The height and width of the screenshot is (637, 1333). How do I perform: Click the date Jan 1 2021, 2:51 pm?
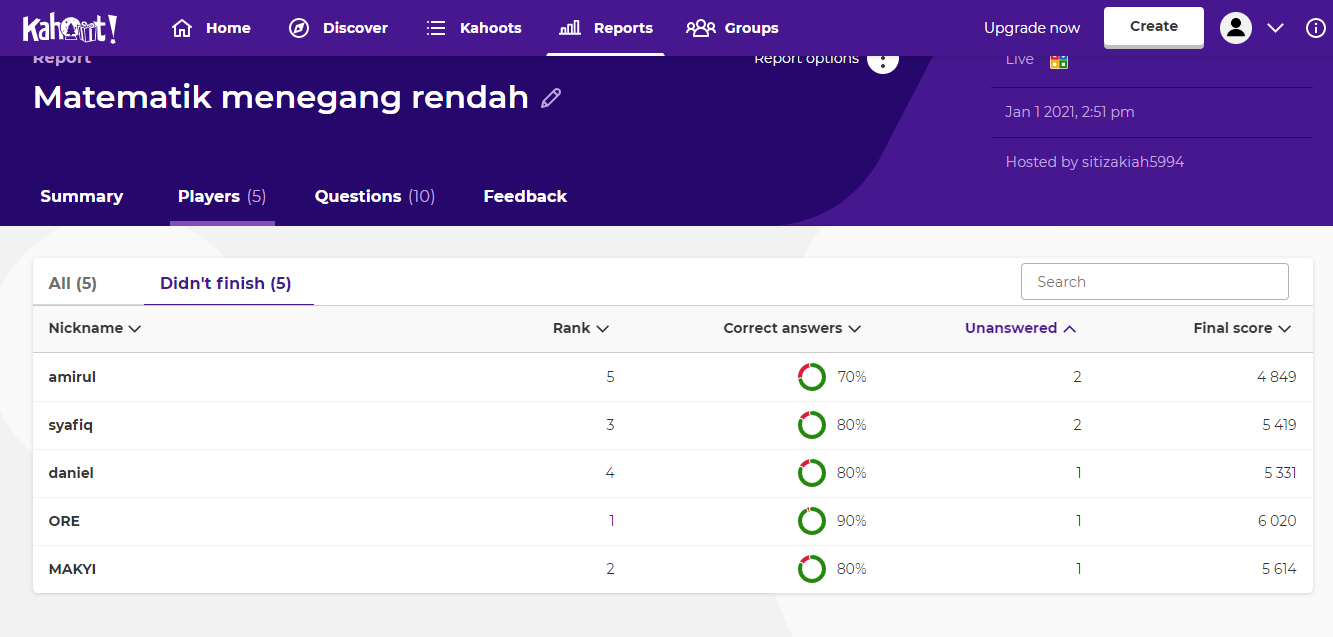coord(1070,112)
